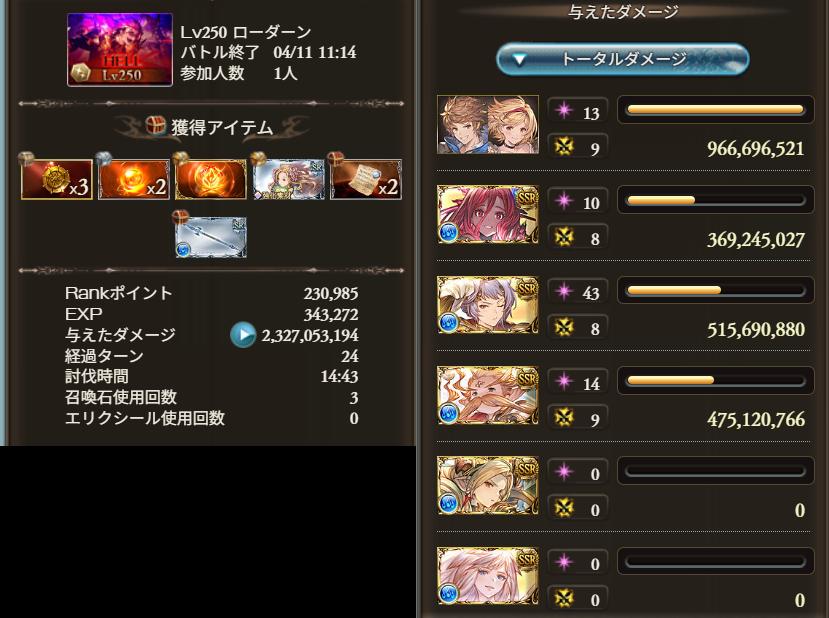The height and width of the screenshot is (618, 829).
Task: Click the blue arrow beside 与えたダメージ
Action: pyautogui.click(x=243, y=335)
